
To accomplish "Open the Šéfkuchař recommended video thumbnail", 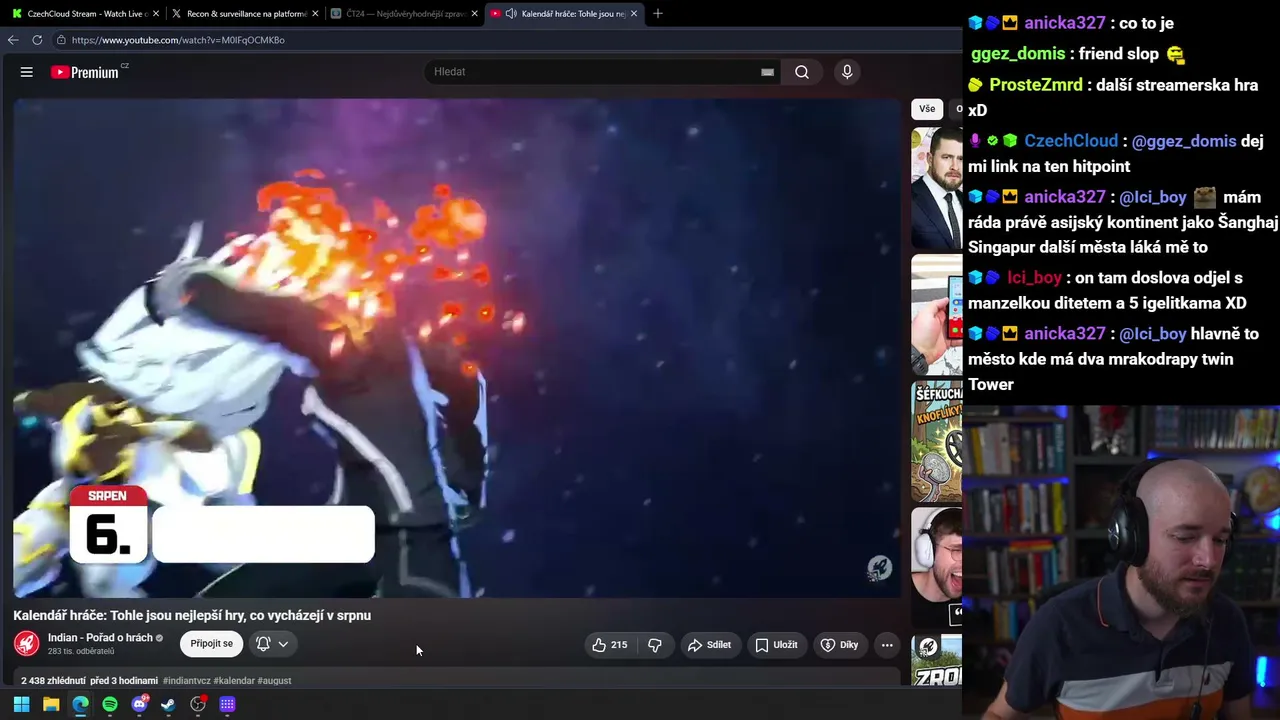I will 937,441.
